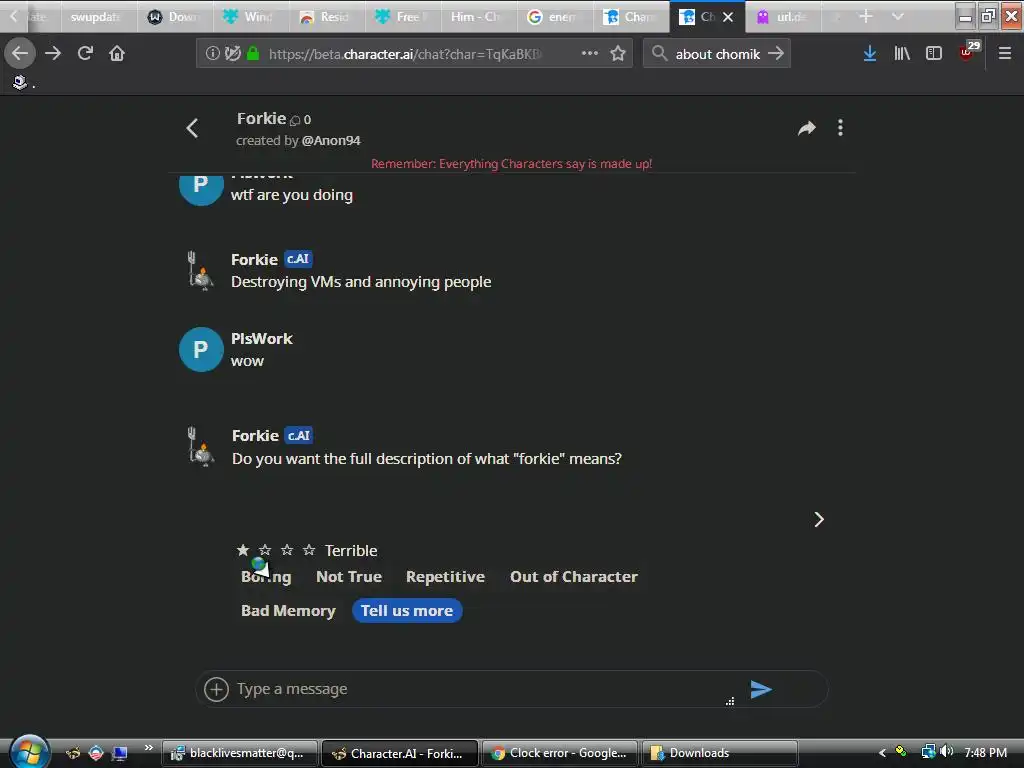Open the uBlock extension icon showing 29
The width and height of the screenshot is (1024, 768).
pos(968,51)
